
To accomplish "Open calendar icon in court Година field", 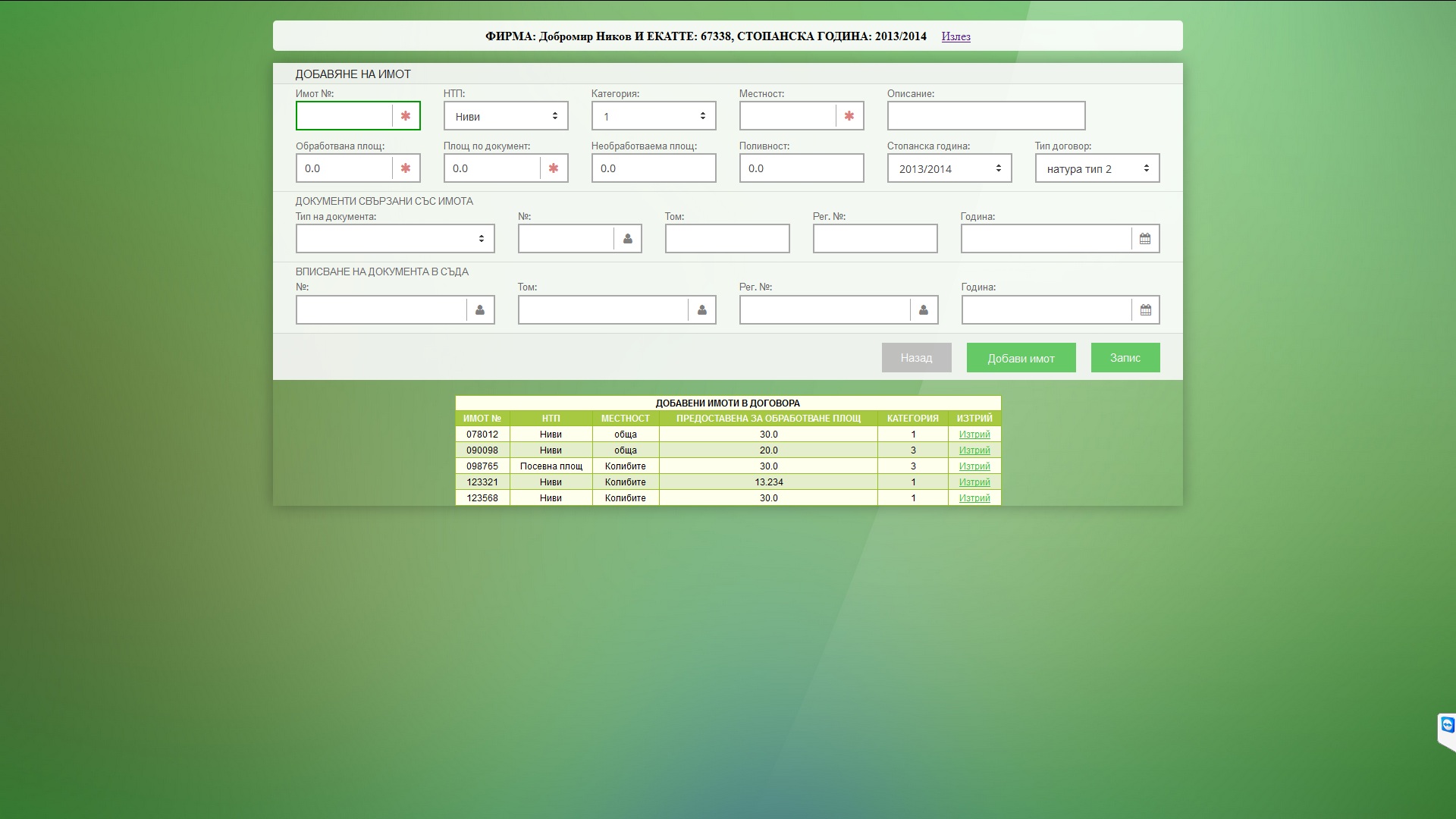I will coord(1146,310).
